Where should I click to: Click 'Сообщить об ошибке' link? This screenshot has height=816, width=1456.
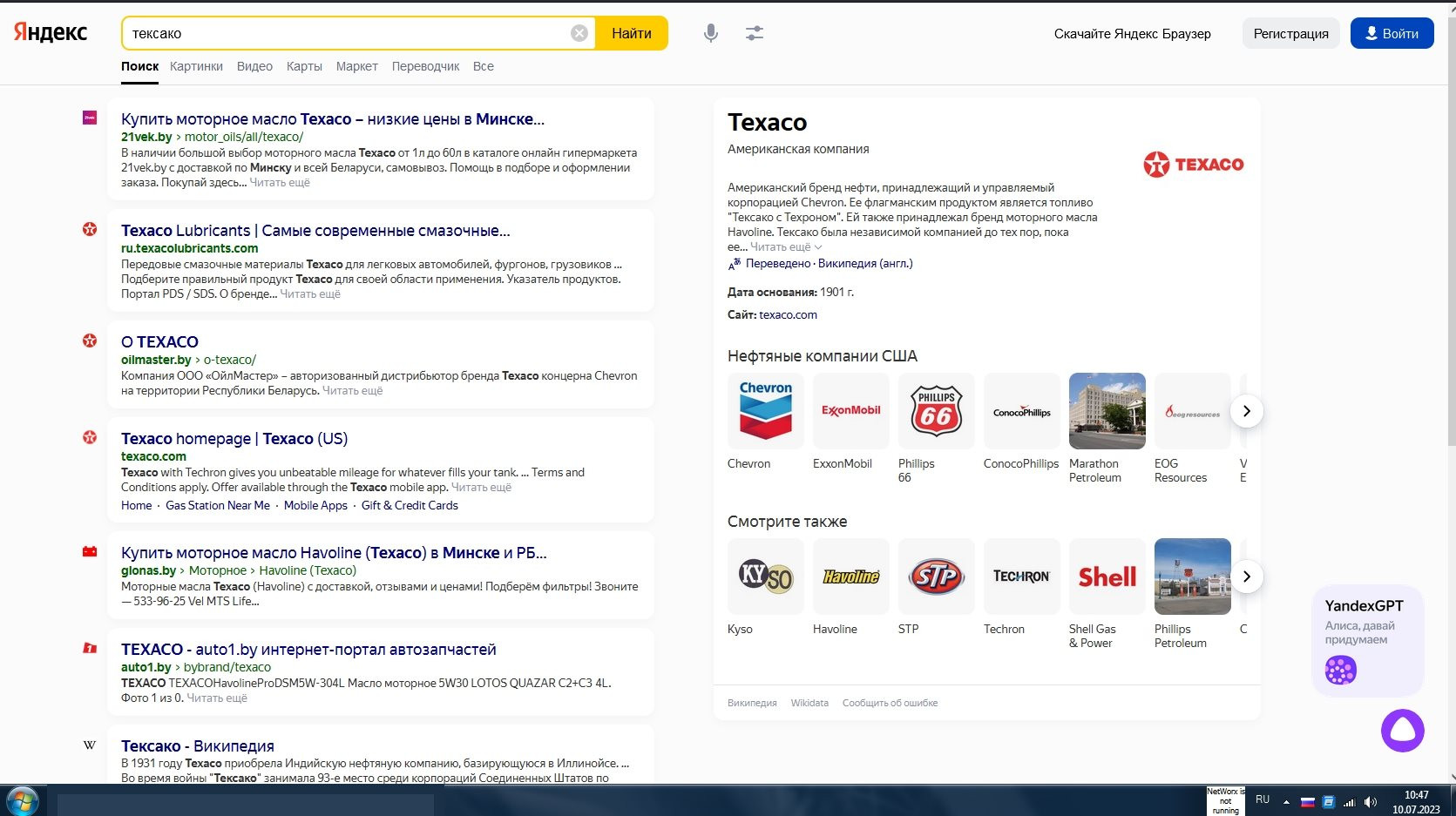point(890,703)
